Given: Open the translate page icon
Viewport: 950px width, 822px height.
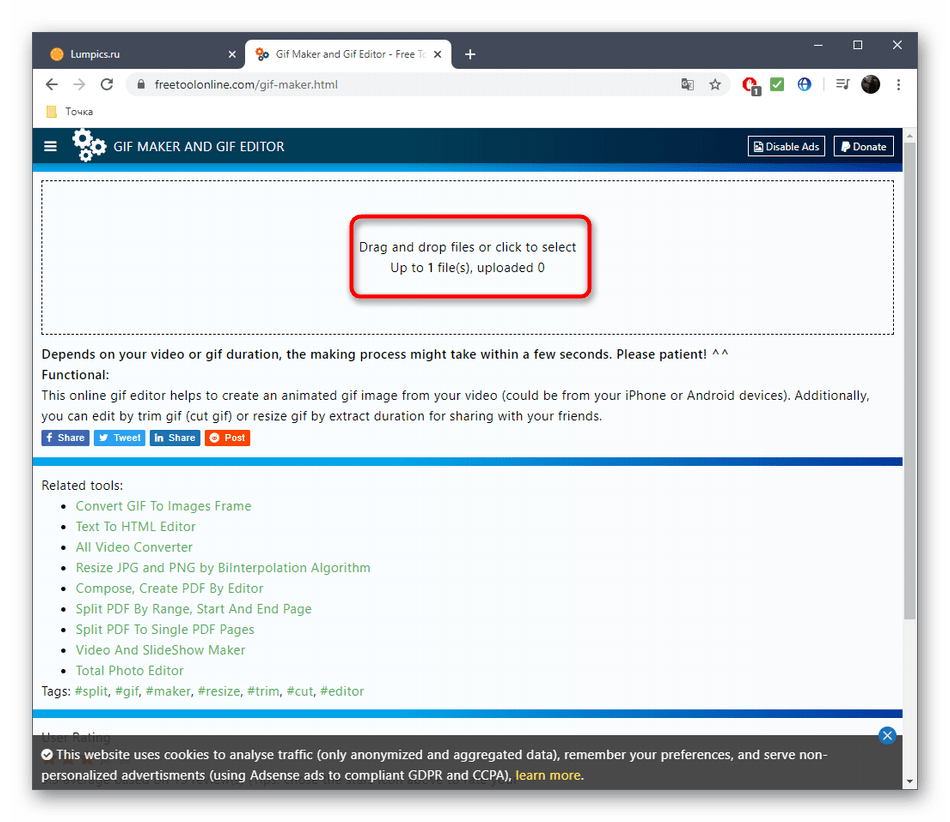Looking at the screenshot, I should click(687, 85).
